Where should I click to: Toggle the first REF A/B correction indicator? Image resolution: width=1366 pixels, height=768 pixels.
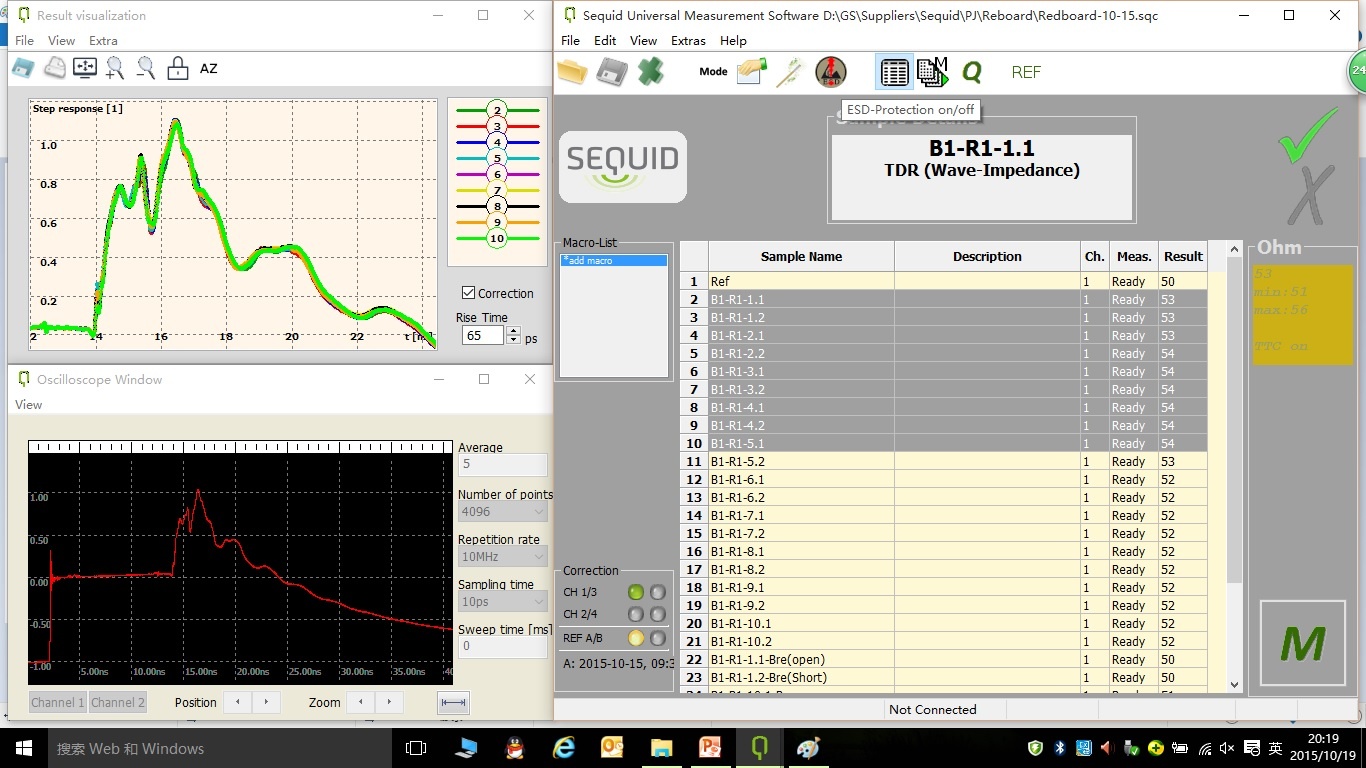(x=636, y=638)
